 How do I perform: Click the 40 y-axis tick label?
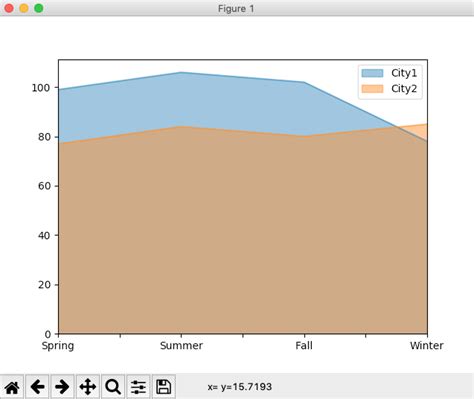(x=44, y=235)
